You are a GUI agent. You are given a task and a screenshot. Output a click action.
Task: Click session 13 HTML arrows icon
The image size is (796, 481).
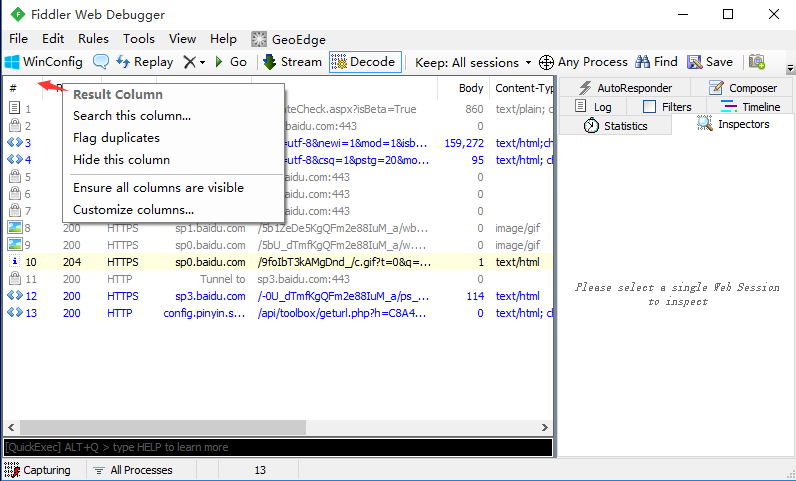[x=15, y=312]
